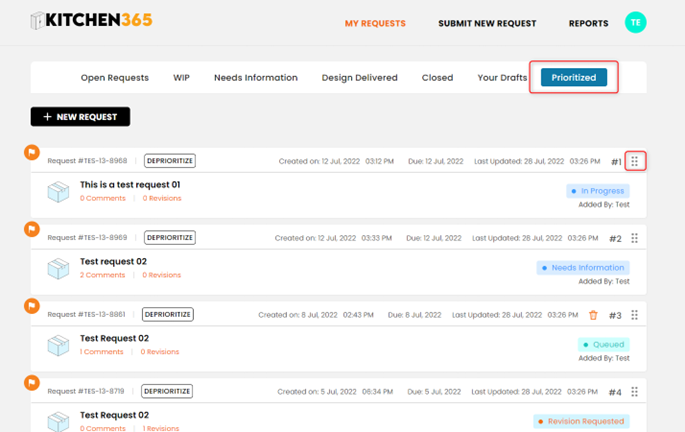Click box icon of 'This is a test request 01'
The width and height of the screenshot is (685, 432).
58,192
